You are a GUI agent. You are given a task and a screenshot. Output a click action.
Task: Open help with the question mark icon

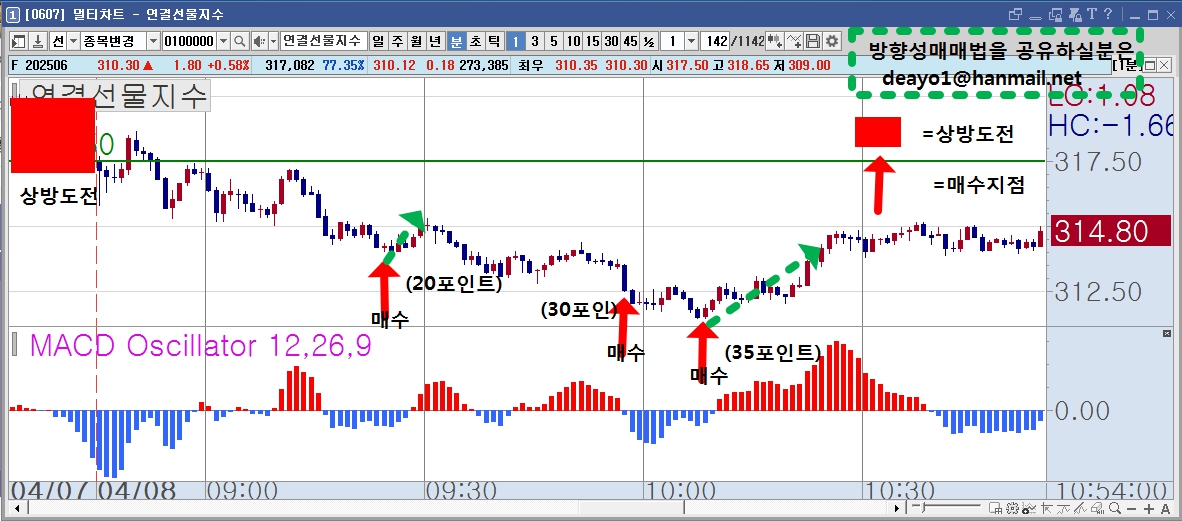(1108, 14)
